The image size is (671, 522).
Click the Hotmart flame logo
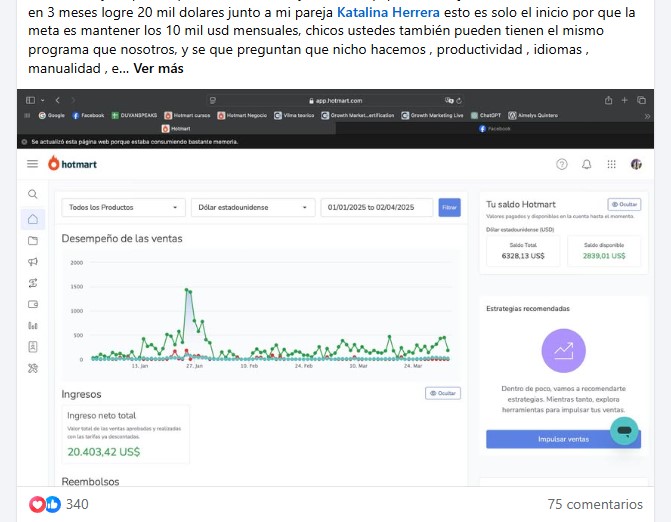[x=53, y=163]
